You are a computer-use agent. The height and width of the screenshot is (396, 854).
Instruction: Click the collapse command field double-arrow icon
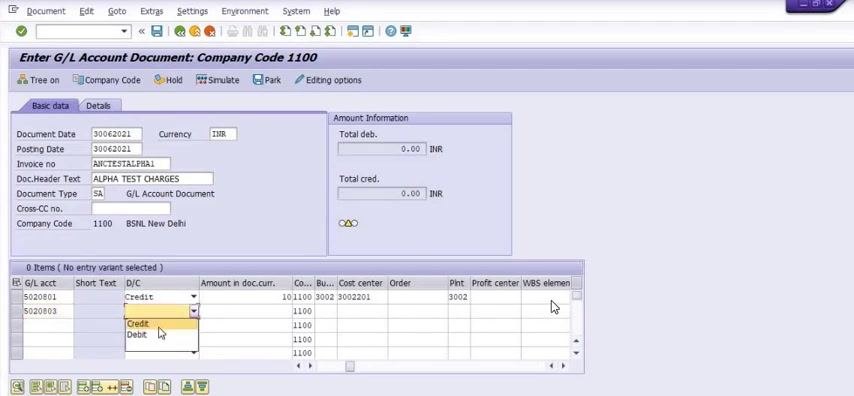point(142,32)
